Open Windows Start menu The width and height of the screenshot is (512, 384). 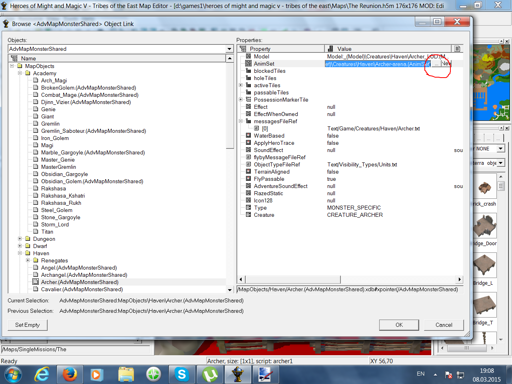[x=13, y=375]
